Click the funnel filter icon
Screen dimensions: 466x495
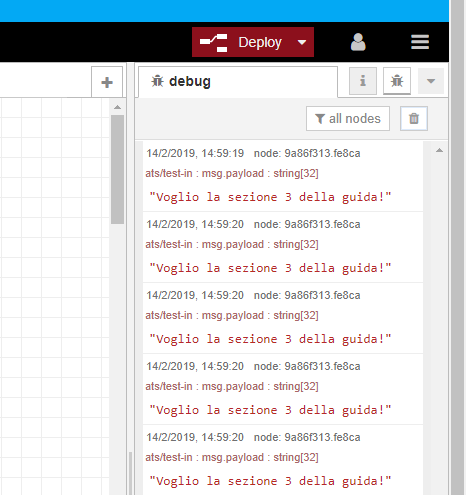320,119
